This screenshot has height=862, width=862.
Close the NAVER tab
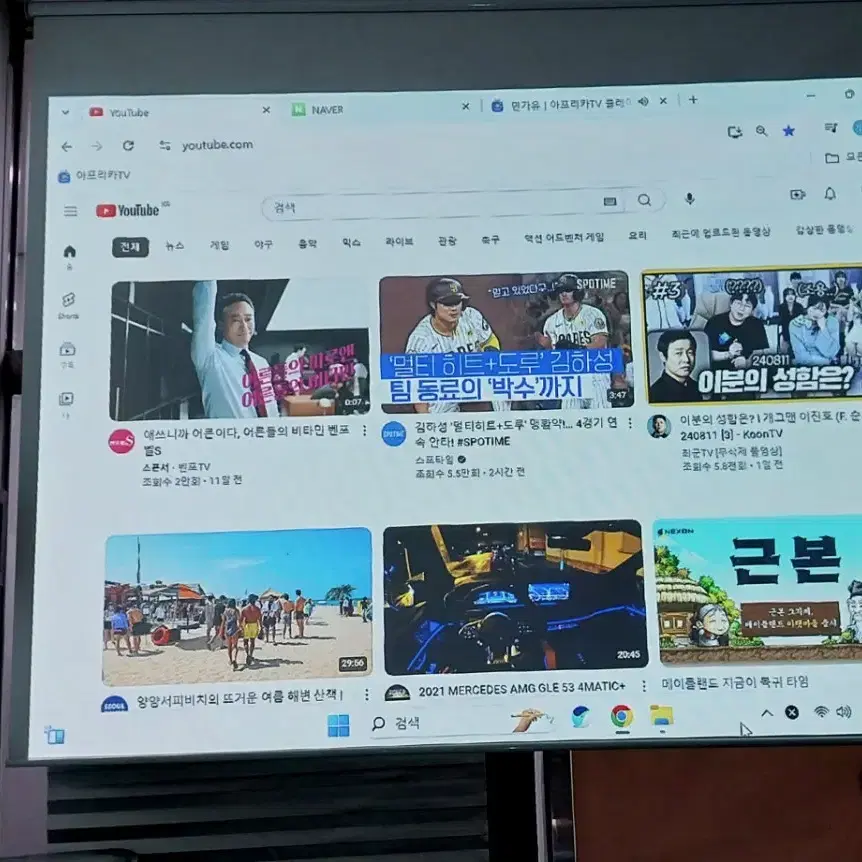pyautogui.click(x=466, y=107)
